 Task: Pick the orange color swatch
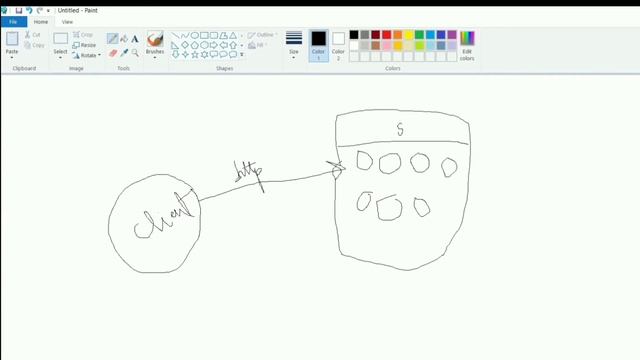(398, 35)
